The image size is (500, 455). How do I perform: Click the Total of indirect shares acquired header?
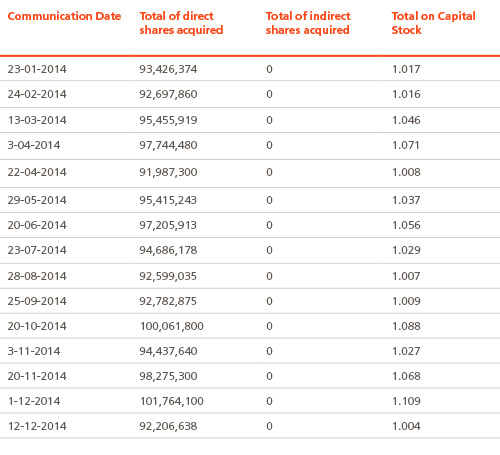[308, 23]
